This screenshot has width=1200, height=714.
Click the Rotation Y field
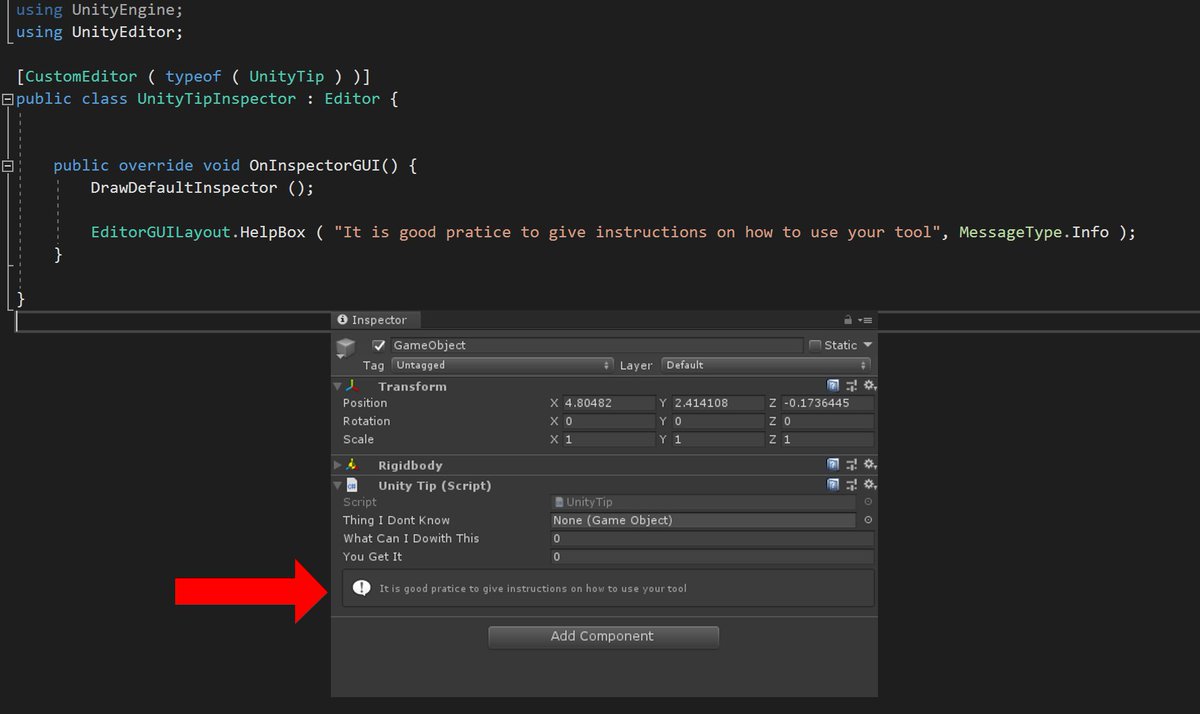717,421
